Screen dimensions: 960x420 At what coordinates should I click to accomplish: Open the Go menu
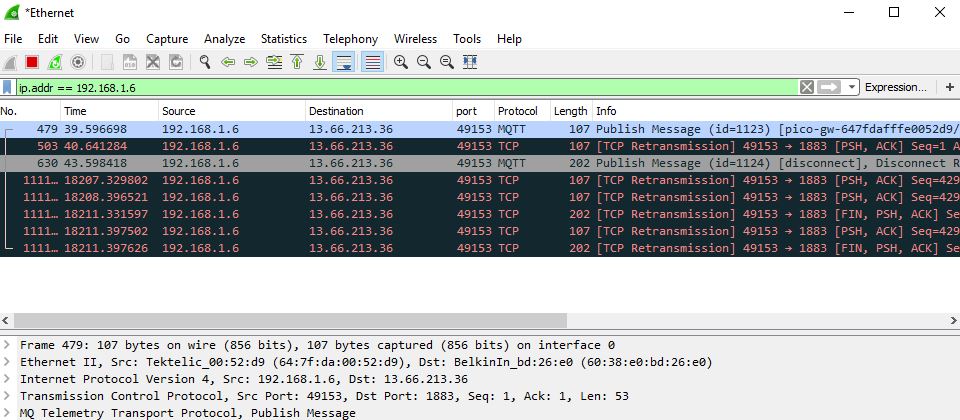[x=122, y=39]
